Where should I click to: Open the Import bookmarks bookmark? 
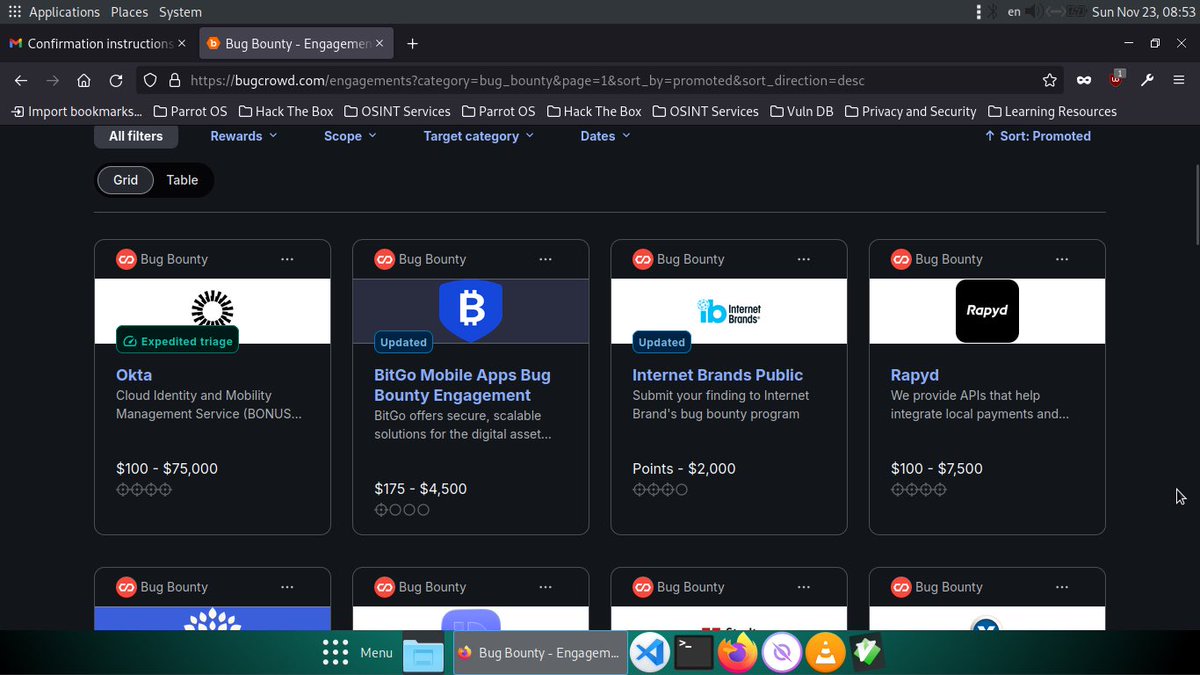pos(76,111)
